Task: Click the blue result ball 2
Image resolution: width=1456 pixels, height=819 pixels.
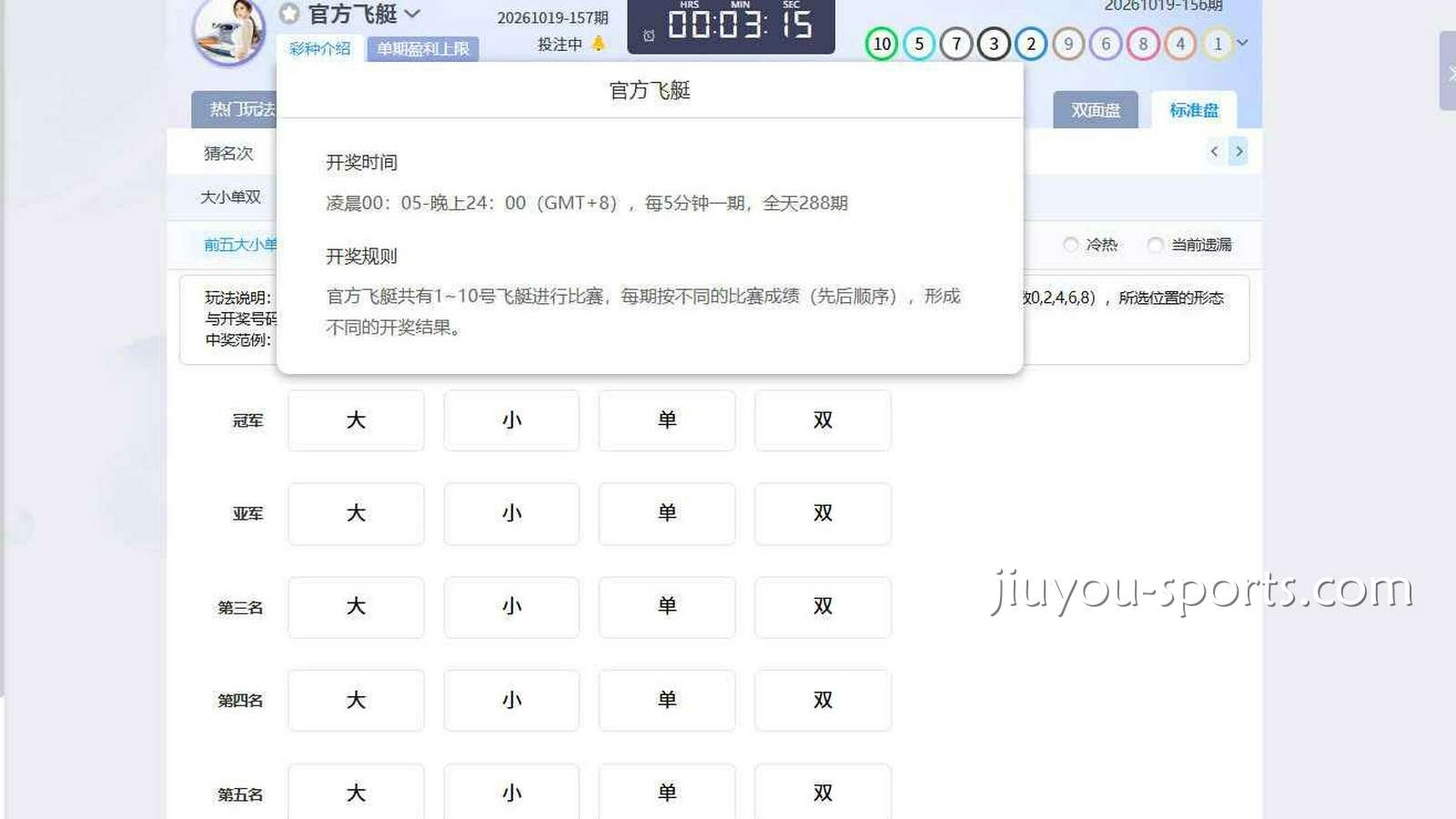Action: coord(1031,44)
